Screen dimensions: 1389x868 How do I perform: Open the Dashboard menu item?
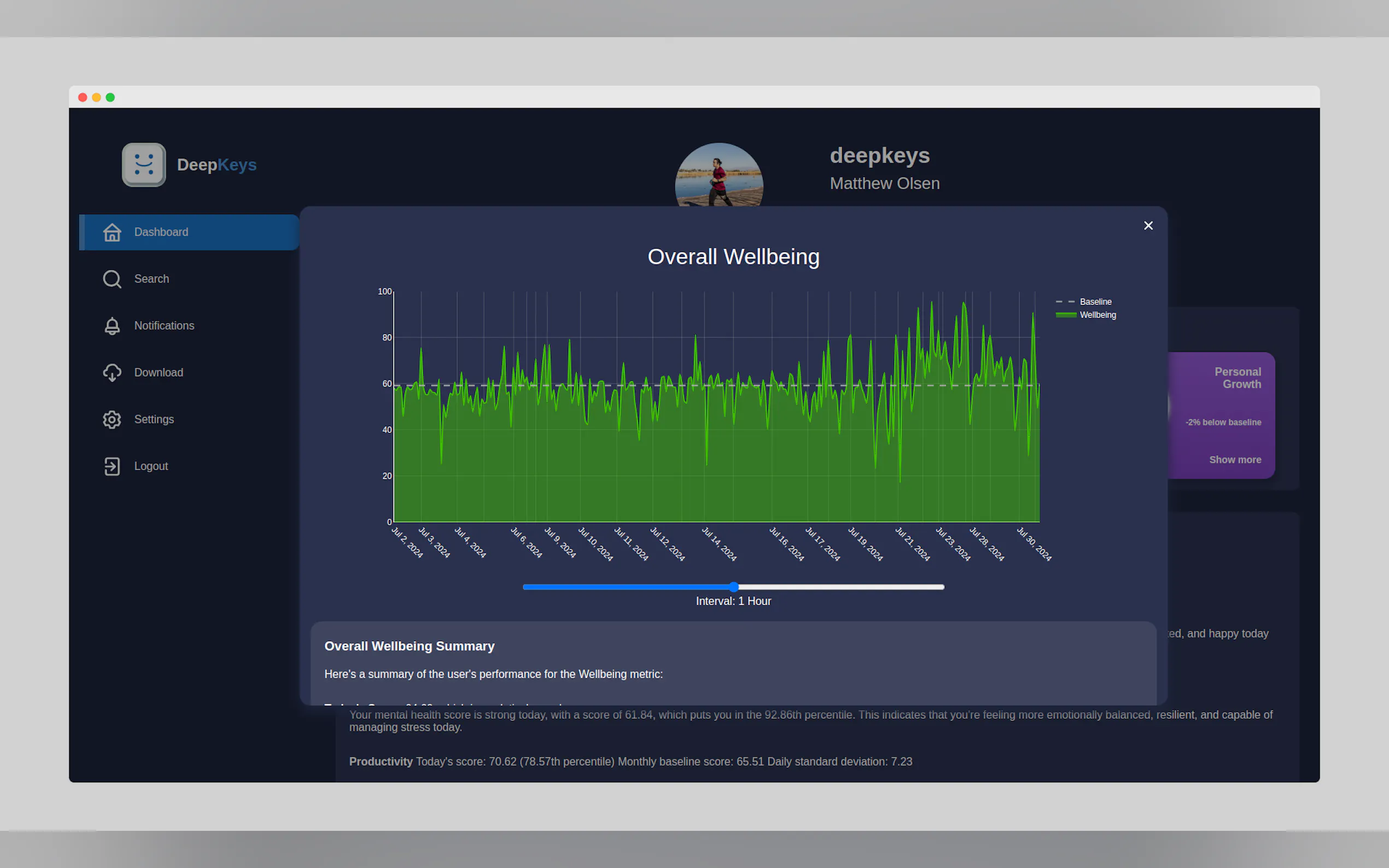161,232
